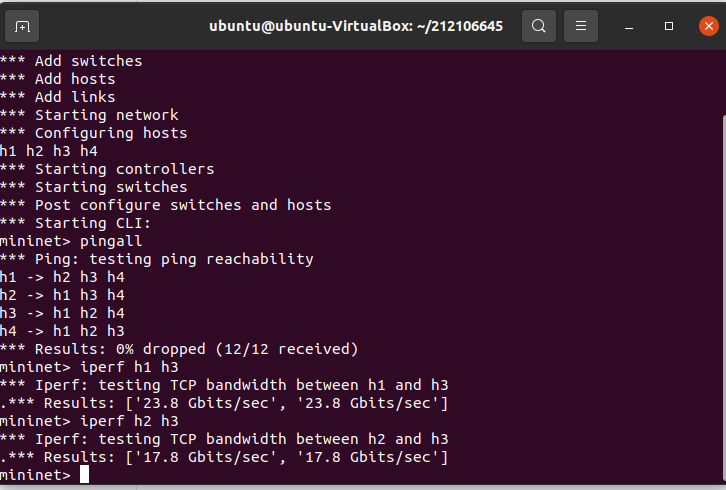
Task: Click the pingall command text
Action: [x=111, y=241]
